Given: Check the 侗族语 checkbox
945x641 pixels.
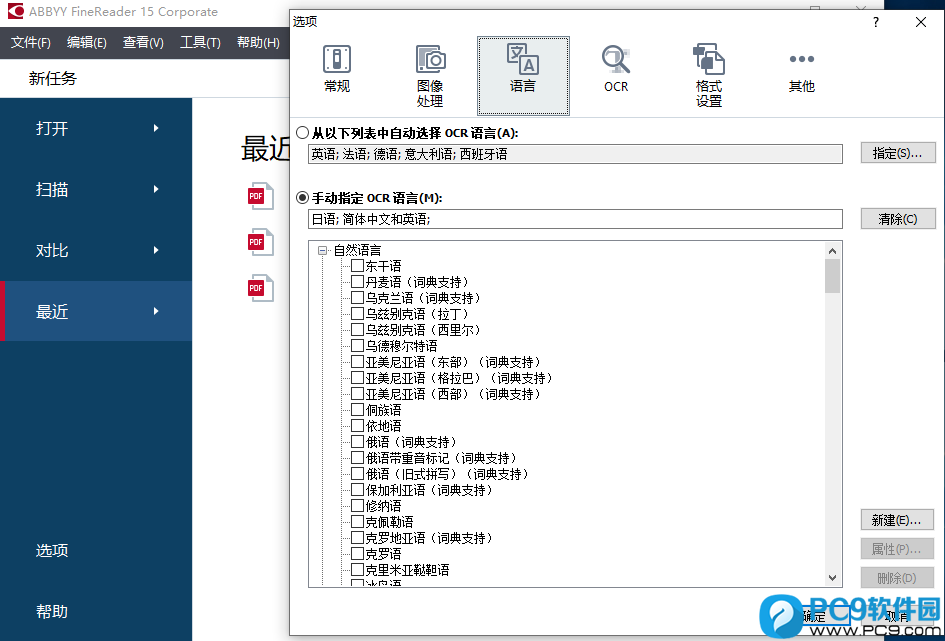Looking at the screenshot, I should pyautogui.click(x=357, y=410).
